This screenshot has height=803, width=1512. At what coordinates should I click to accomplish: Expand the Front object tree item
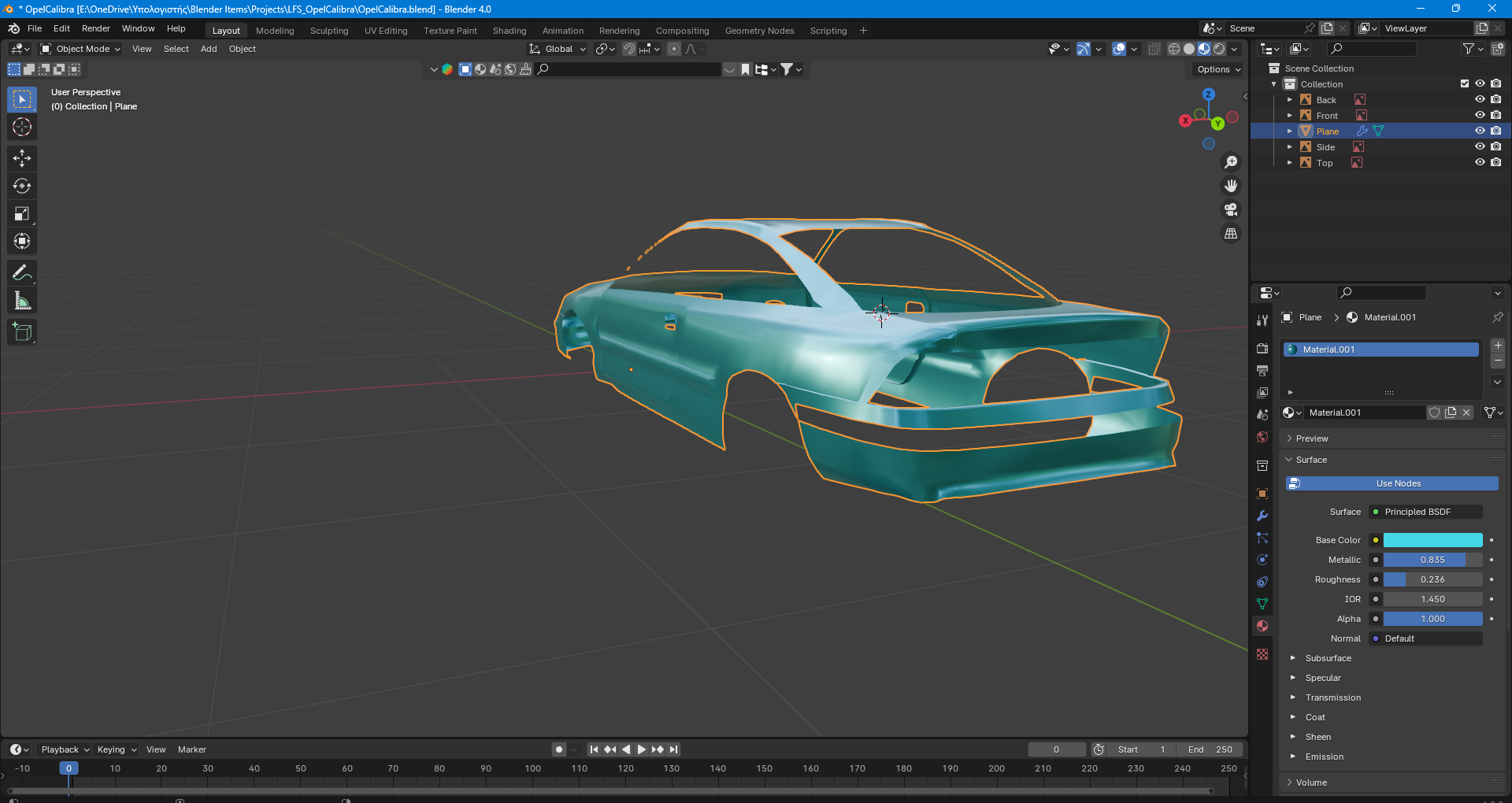click(x=1290, y=116)
